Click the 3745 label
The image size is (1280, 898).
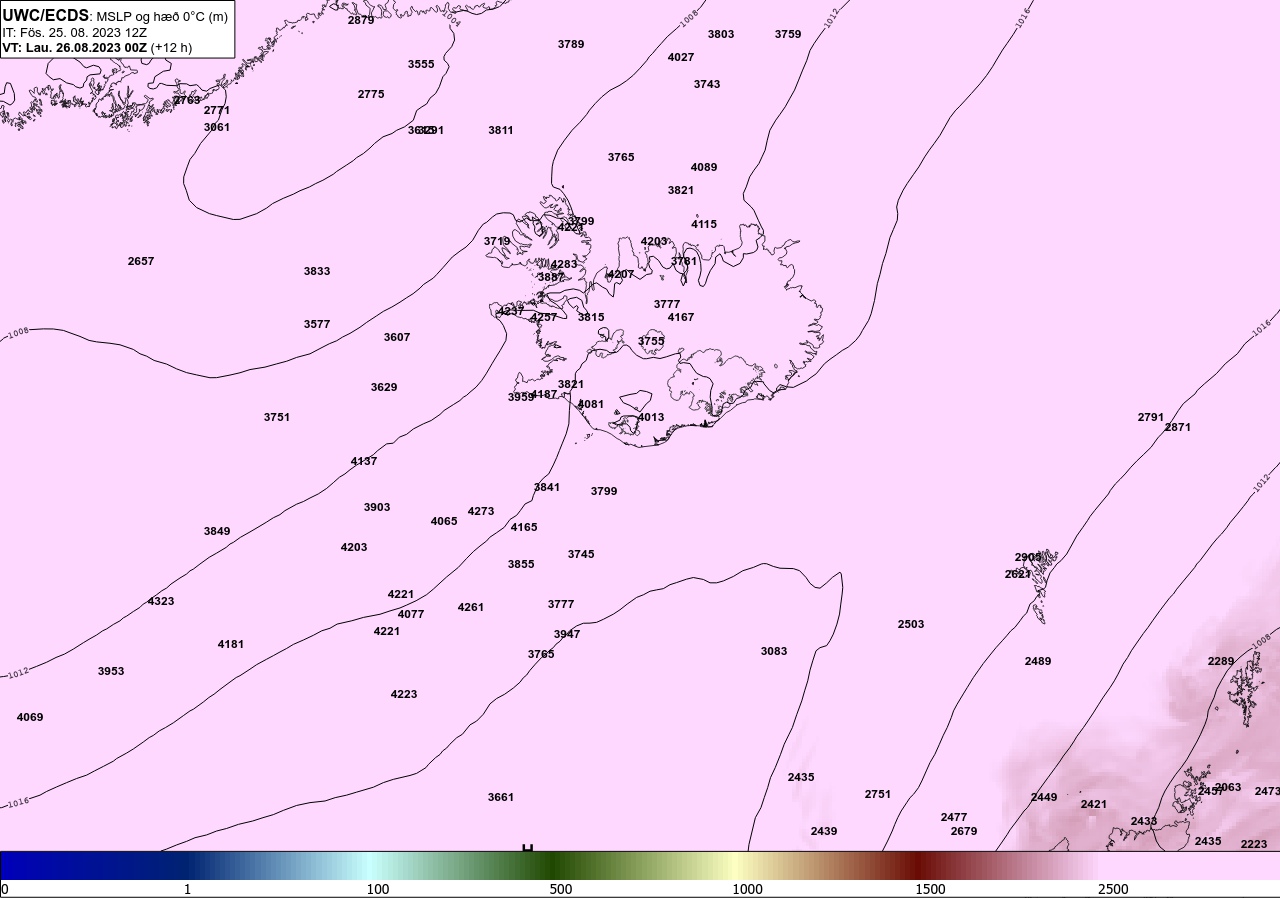click(x=581, y=554)
